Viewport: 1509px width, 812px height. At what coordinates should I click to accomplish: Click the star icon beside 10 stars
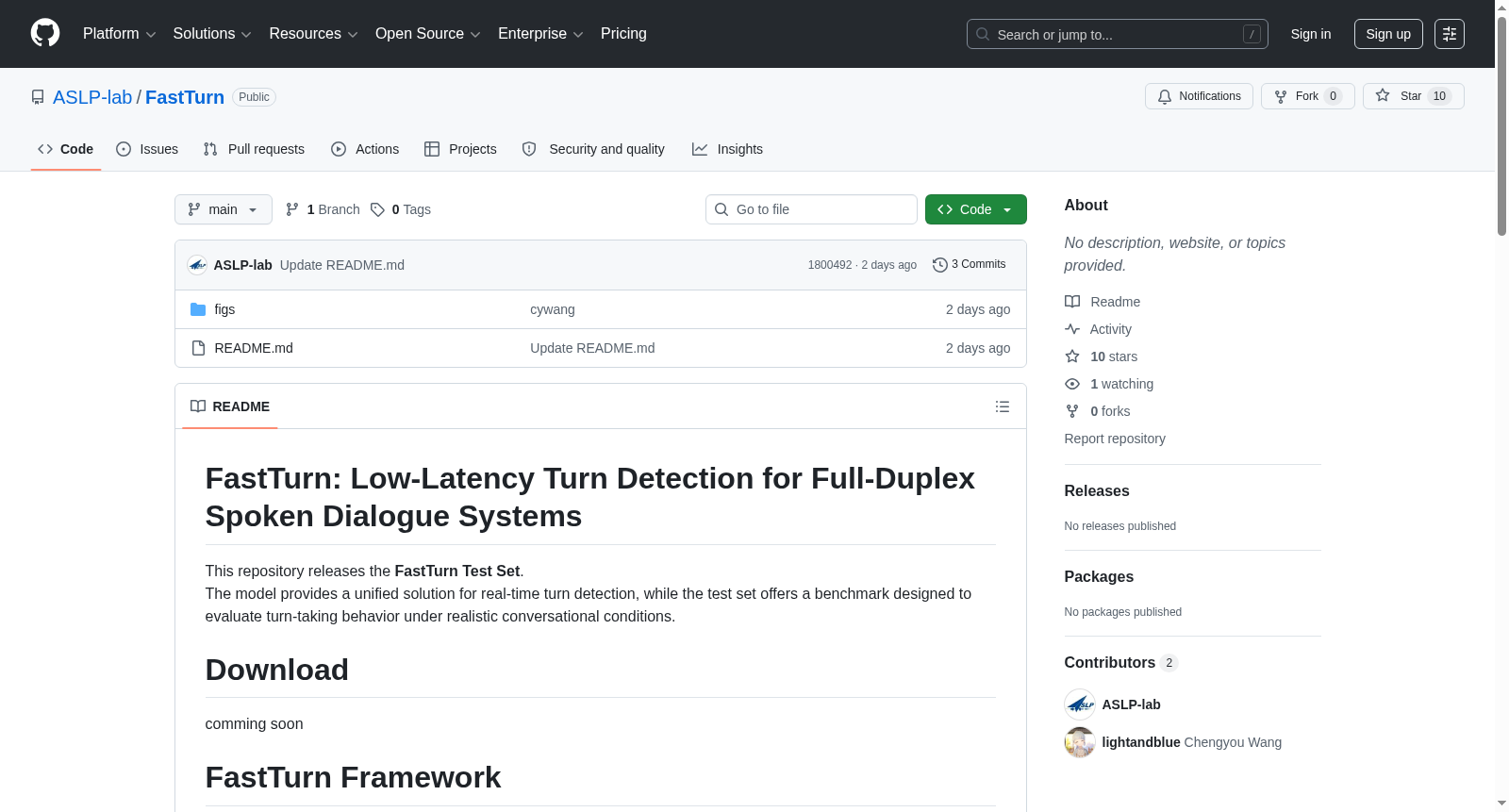coord(1072,356)
